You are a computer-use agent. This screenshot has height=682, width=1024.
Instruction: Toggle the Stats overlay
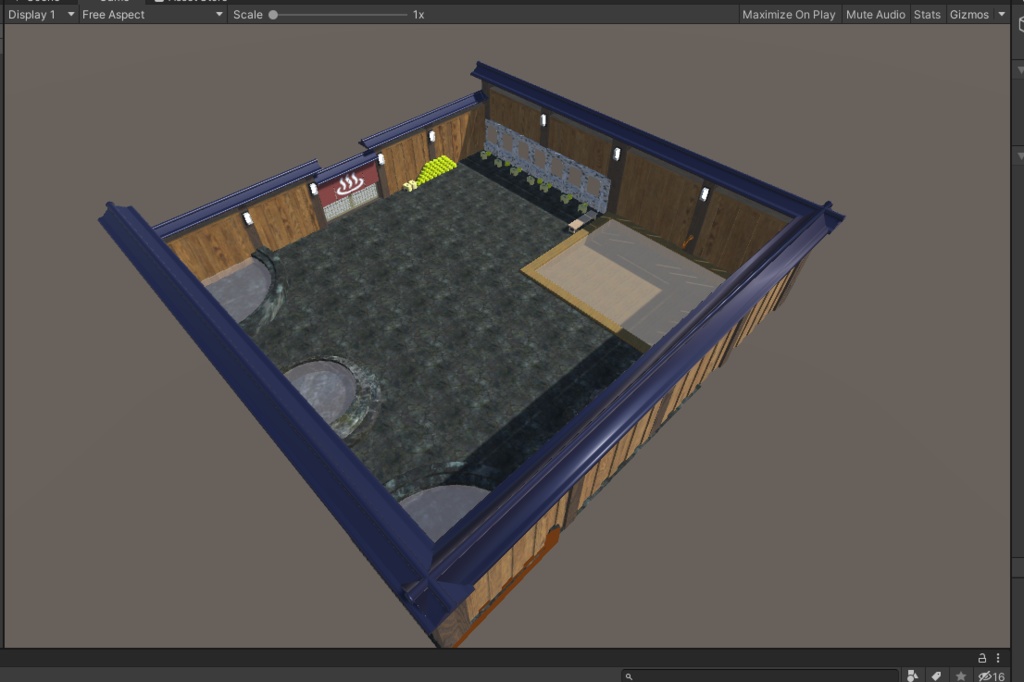(x=927, y=14)
